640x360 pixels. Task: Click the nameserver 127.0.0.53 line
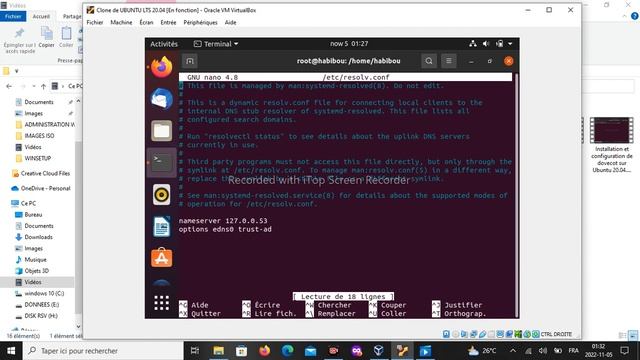pos(223,221)
